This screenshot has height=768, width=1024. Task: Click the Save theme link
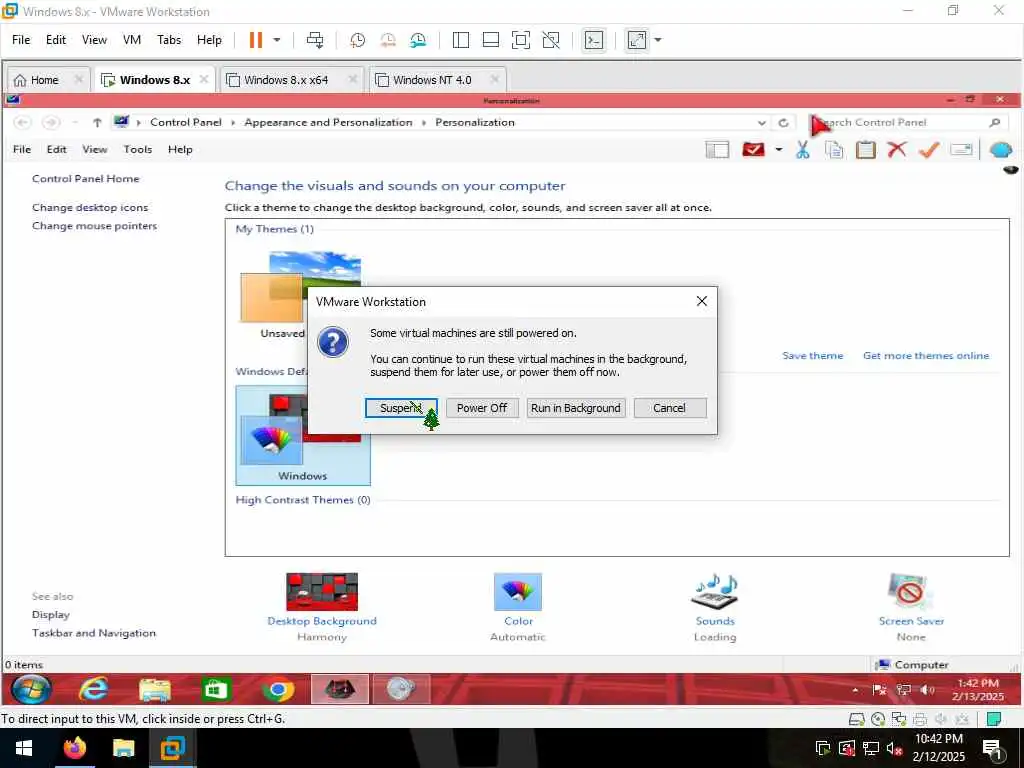(812, 355)
